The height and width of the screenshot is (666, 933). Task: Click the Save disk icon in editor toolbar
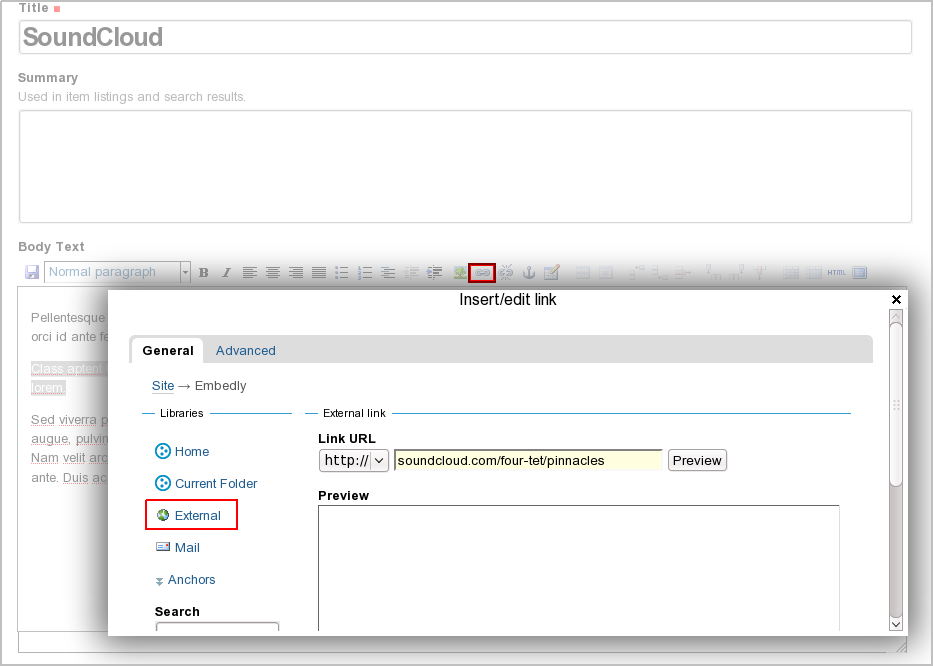pyautogui.click(x=32, y=272)
